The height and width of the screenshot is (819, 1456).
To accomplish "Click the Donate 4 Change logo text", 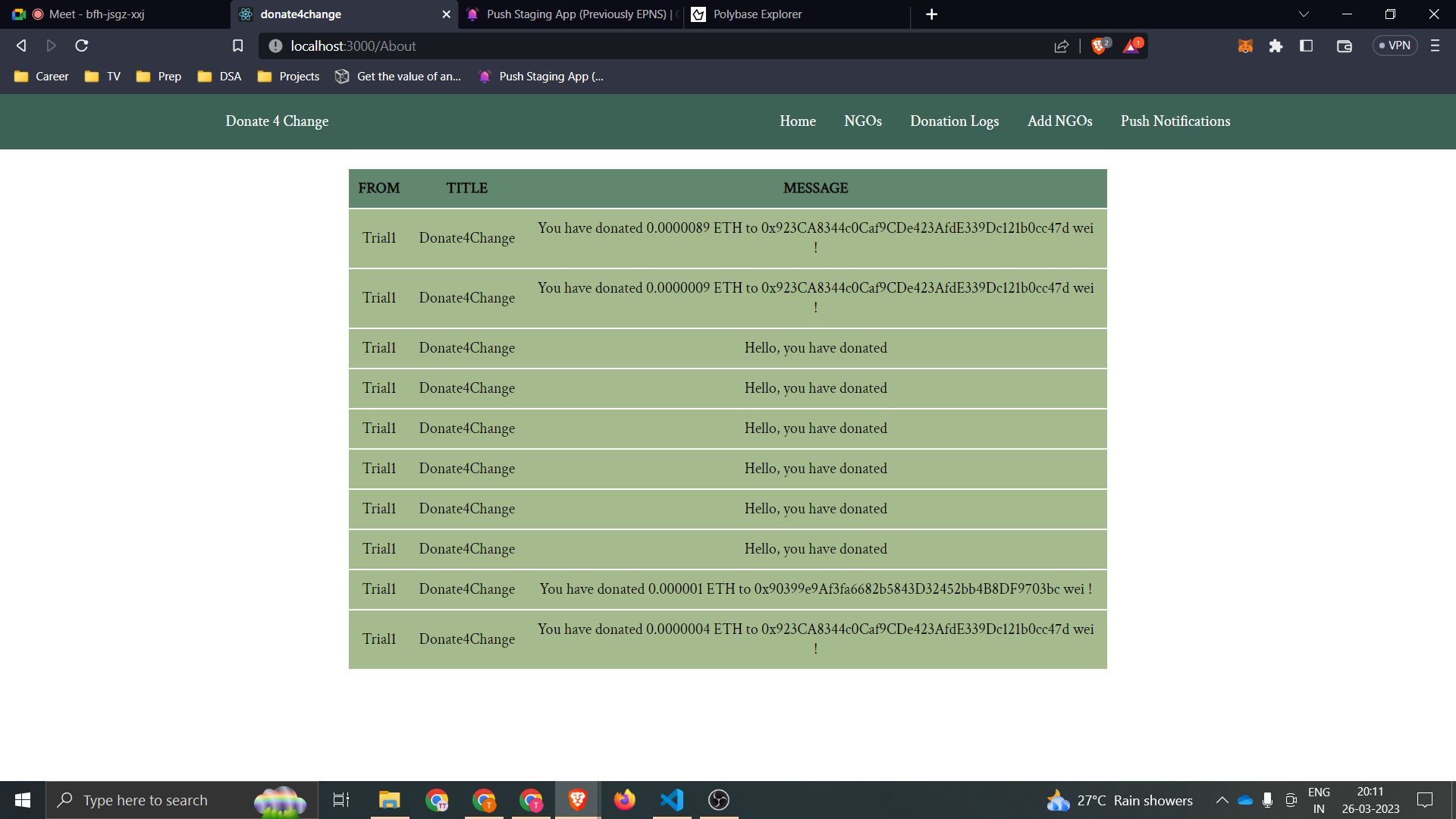I will pos(277,121).
